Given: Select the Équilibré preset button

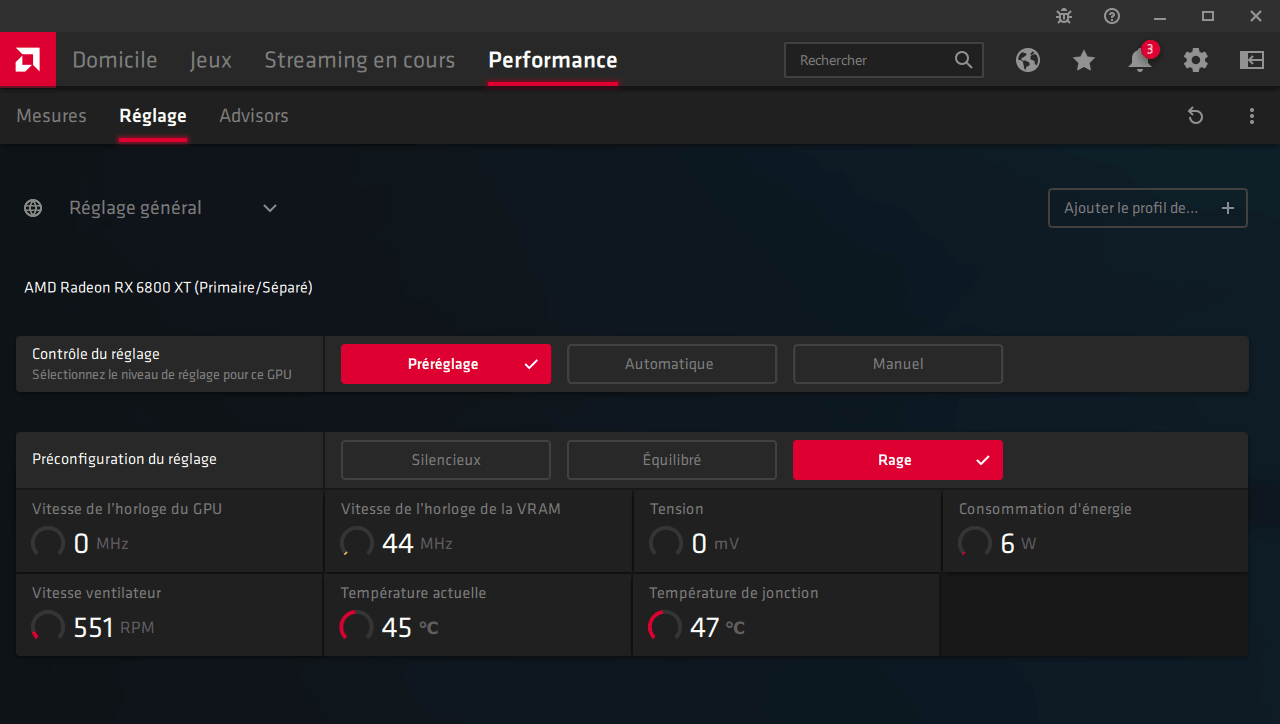Looking at the screenshot, I should click(671, 460).
